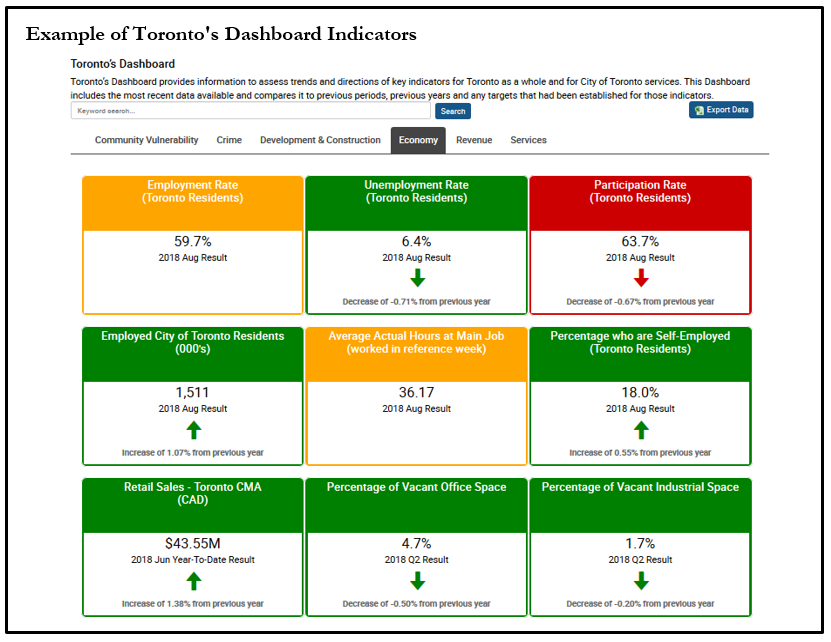Viewport: 831px width, 642px height.
Task: Click '2018 Aug Result' under Employment Rate
Action: (193, 258)
